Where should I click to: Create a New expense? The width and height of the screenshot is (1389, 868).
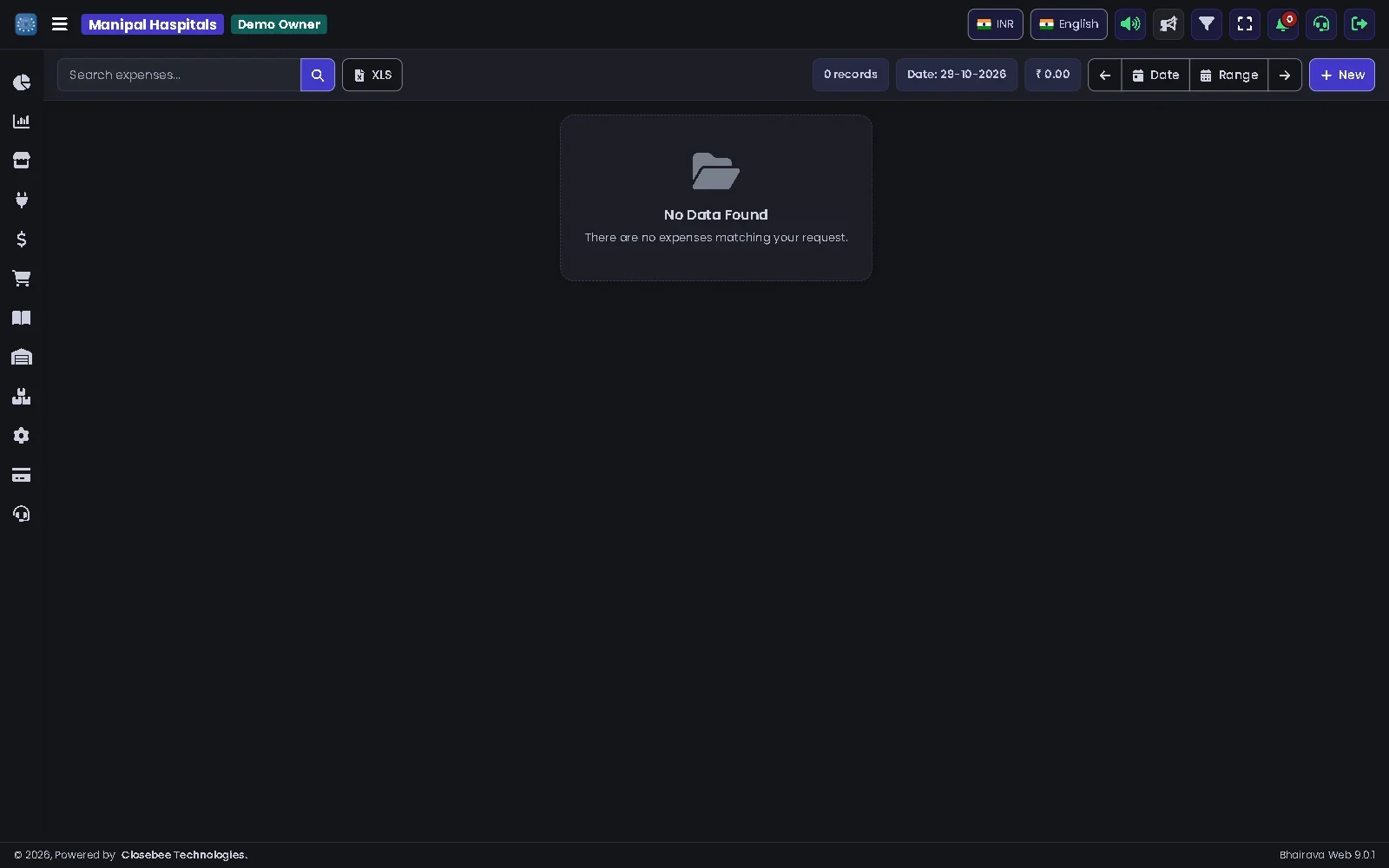click(1342, 75)
